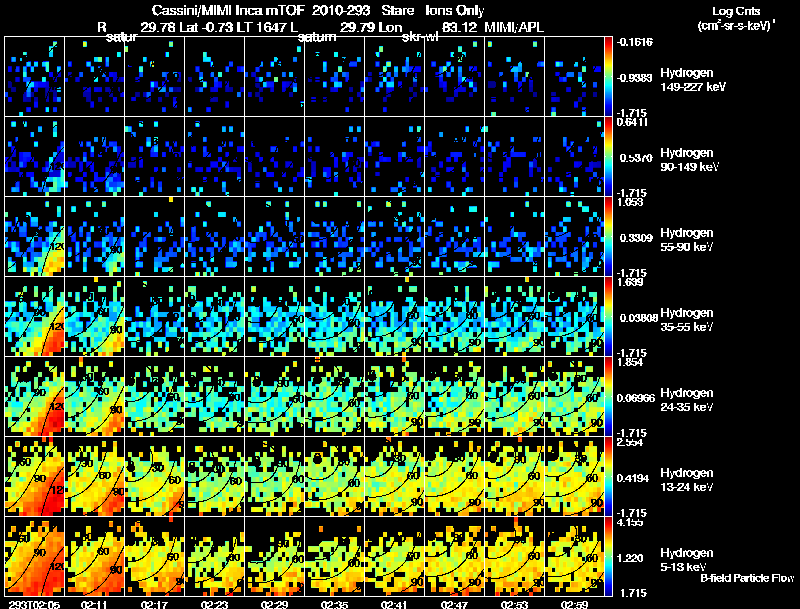Click the '02:41' time label
This screenshot has width=800, height=609.
click(394, 604)
